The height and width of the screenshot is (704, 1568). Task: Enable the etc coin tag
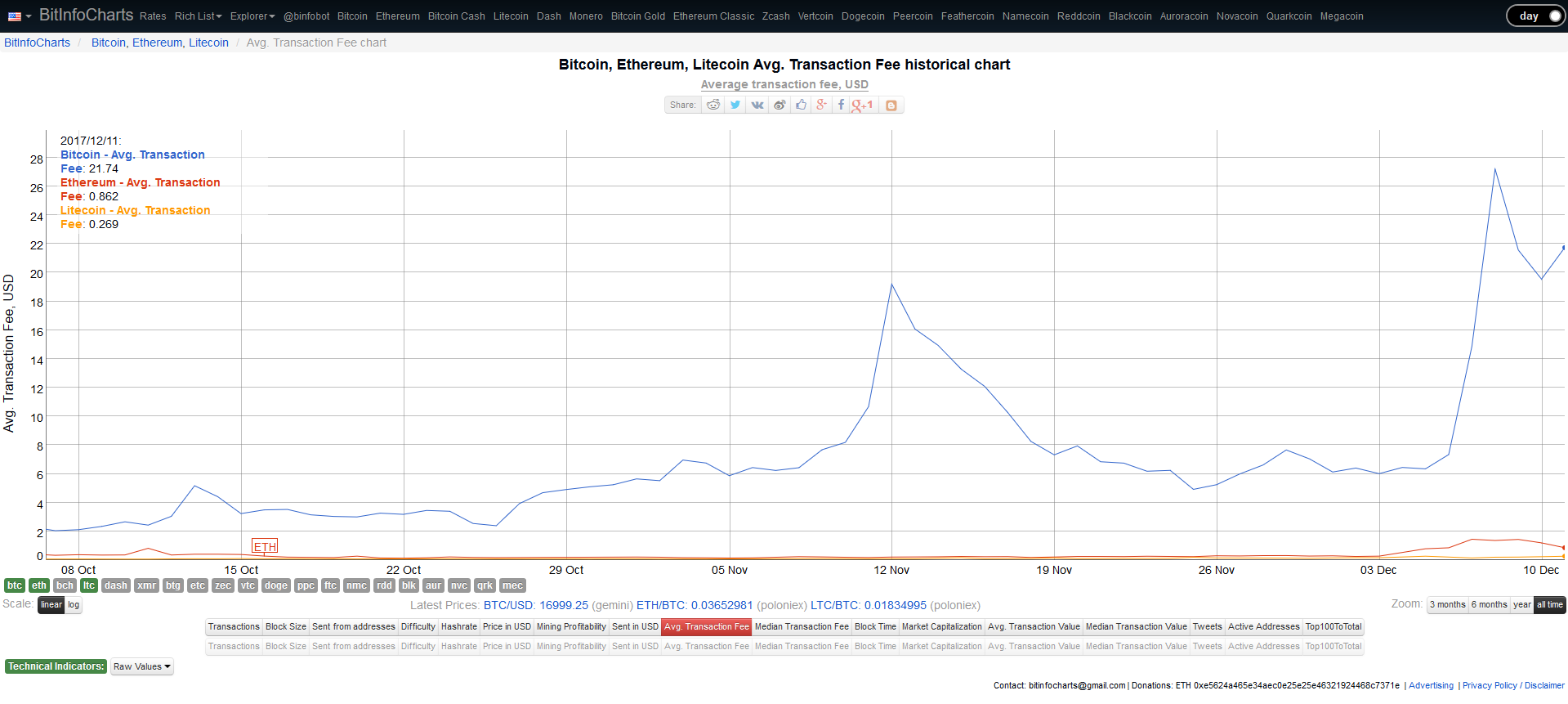pyautogui.click(x=198, y=585)
